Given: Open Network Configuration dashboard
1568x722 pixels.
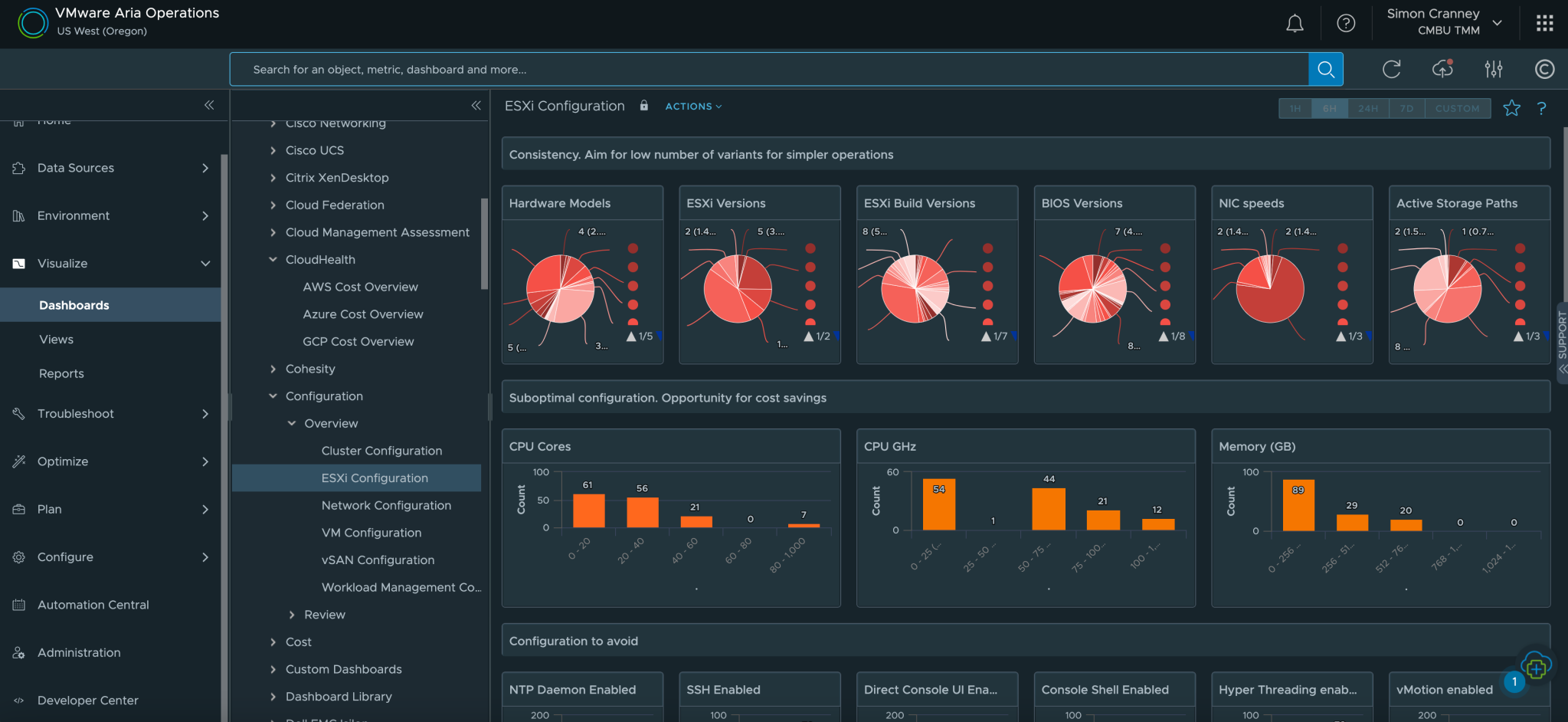Looking at the screenshot, I should tap(386, 505).
